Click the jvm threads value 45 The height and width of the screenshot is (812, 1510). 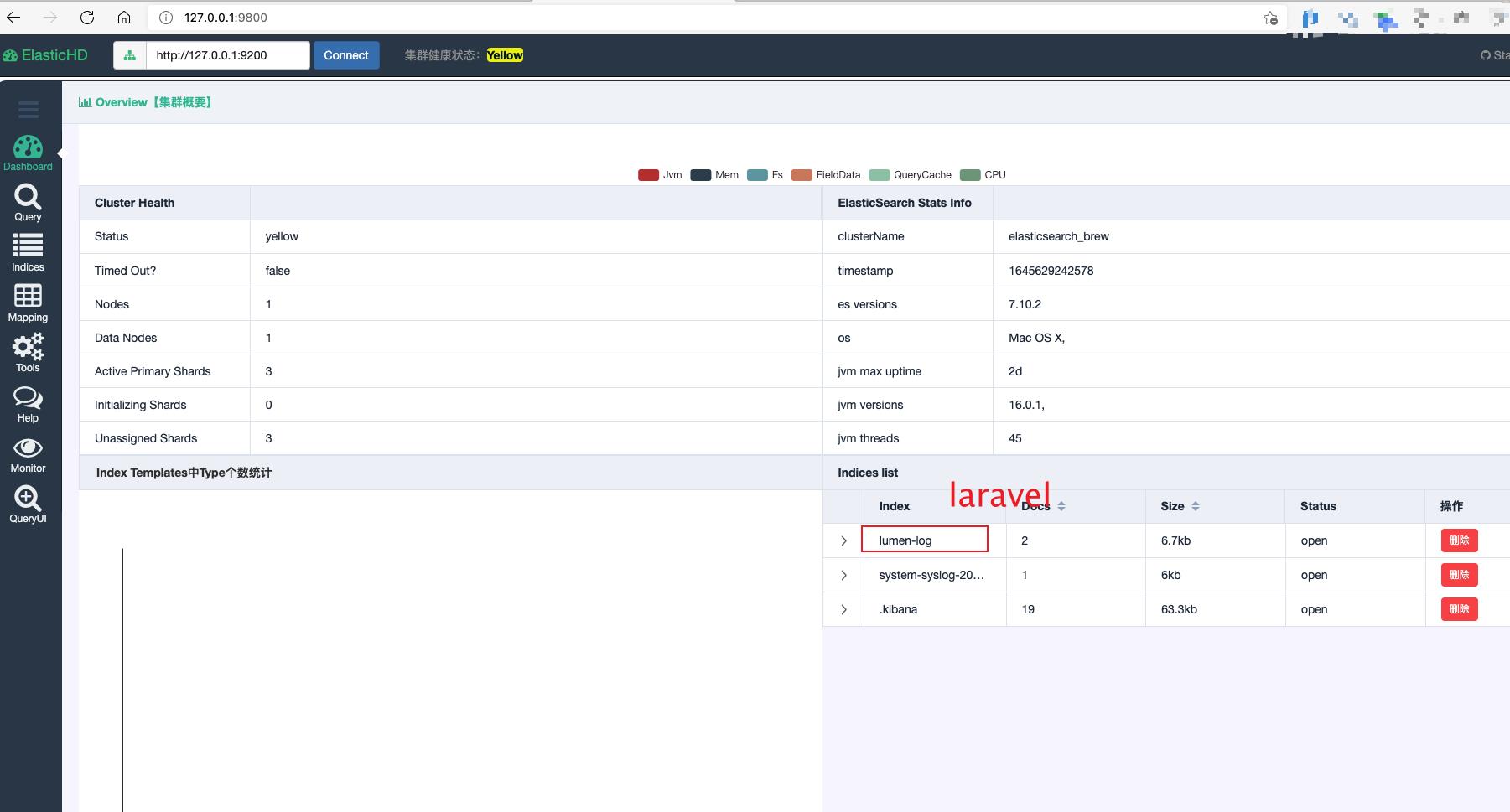[x=1015, y=438]
